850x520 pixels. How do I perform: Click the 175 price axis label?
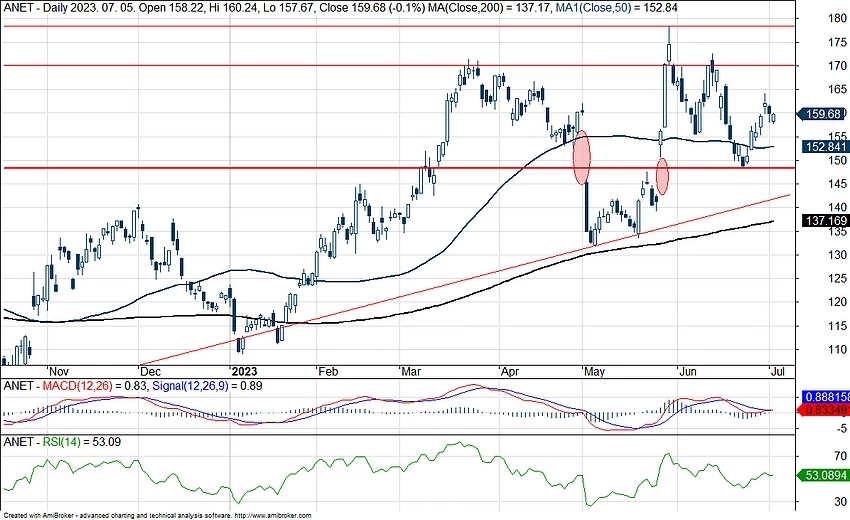[837, 42]
